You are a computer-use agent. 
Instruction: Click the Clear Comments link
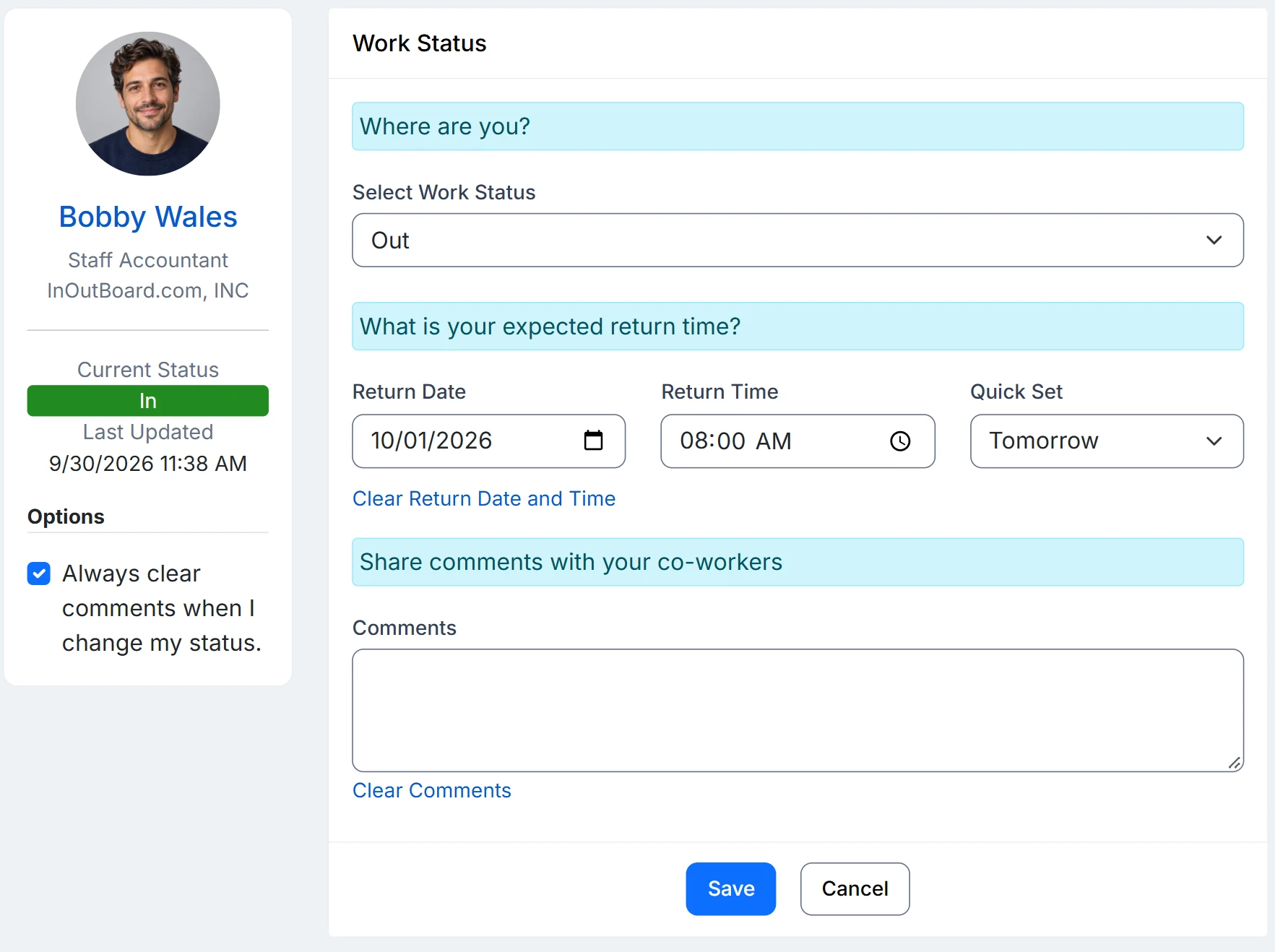pyautogui.click(x=432, y=790)
